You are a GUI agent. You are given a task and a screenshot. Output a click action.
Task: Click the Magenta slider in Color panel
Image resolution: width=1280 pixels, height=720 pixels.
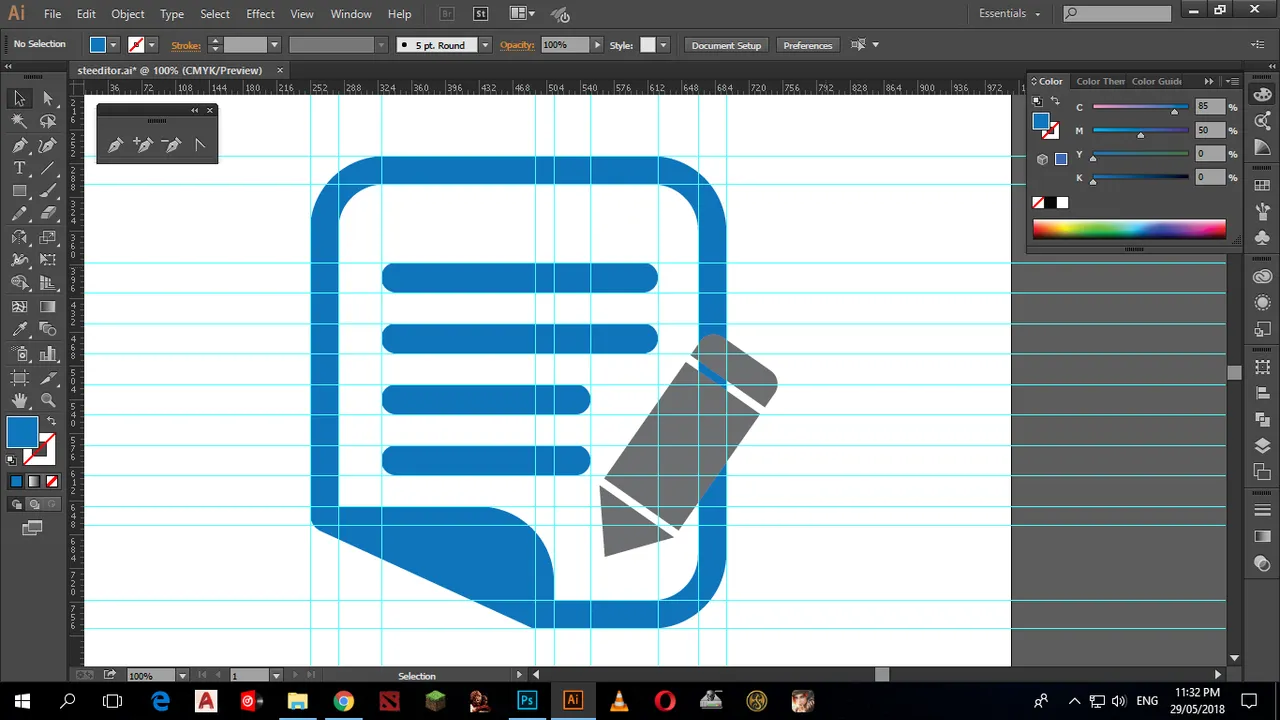point(1140,131)
